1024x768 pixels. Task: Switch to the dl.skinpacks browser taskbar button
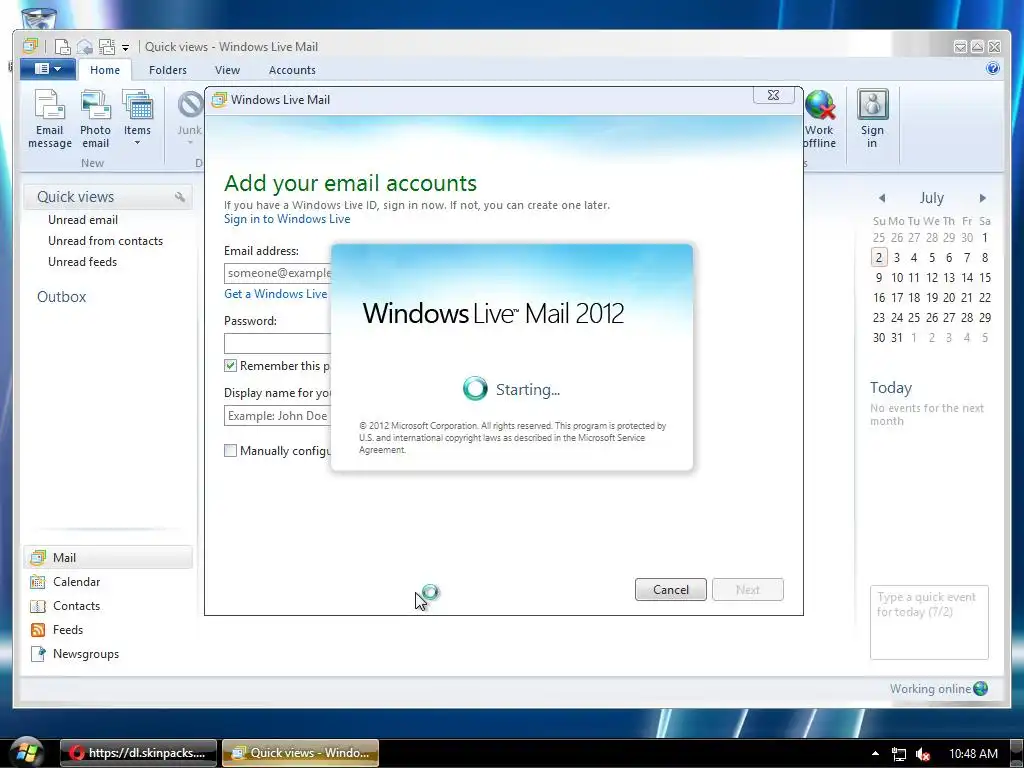pyautogui.click(x=138, y=753)
